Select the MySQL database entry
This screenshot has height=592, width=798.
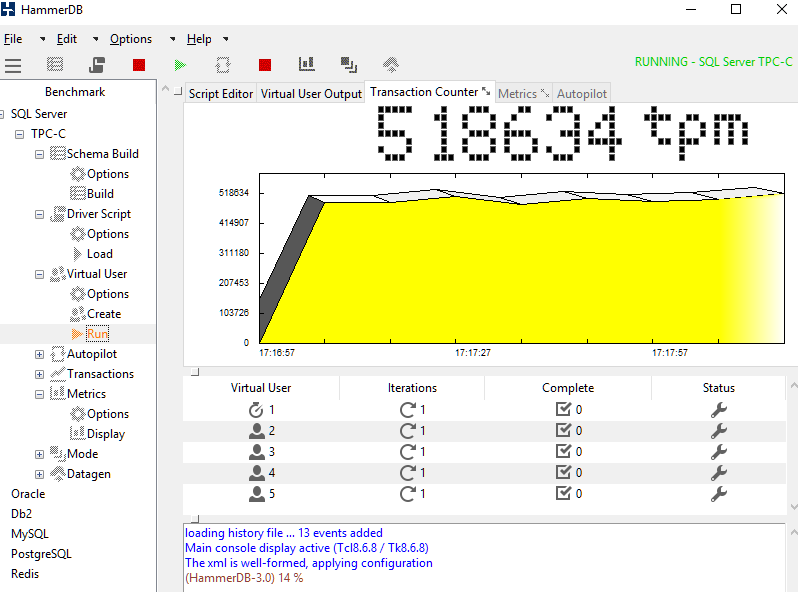click(x=30, y=534)
